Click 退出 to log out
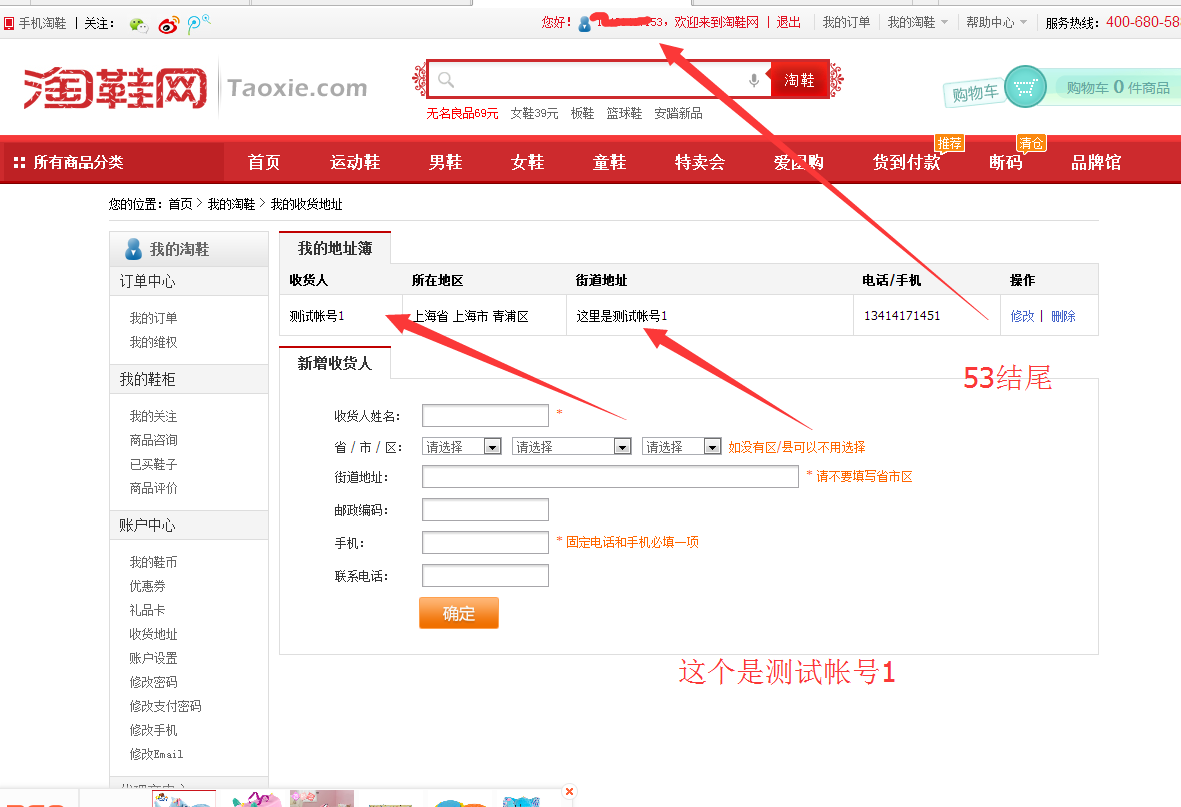1181x807 pixels. 789,23
